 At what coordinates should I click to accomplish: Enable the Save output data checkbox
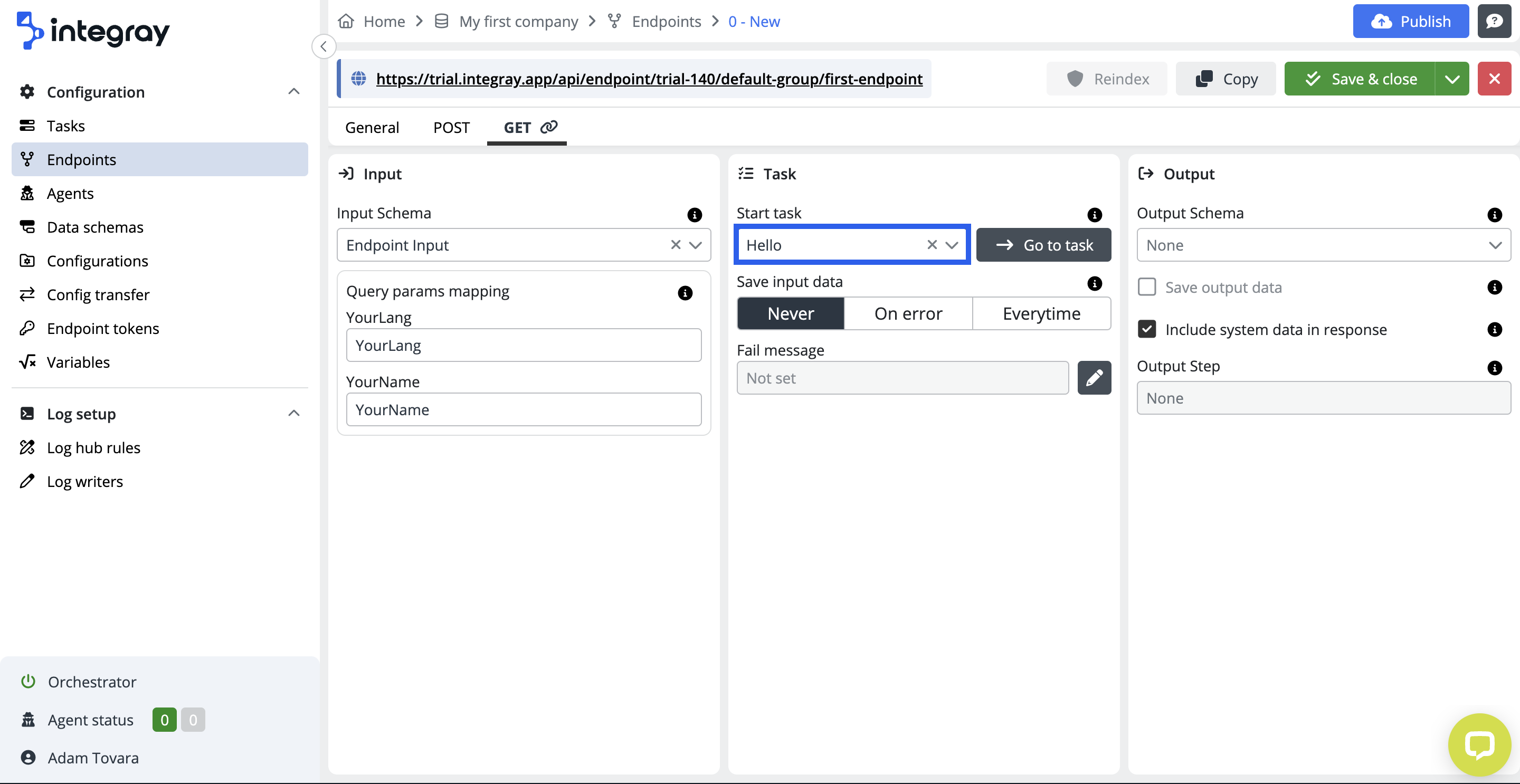tap(1146, 288)
